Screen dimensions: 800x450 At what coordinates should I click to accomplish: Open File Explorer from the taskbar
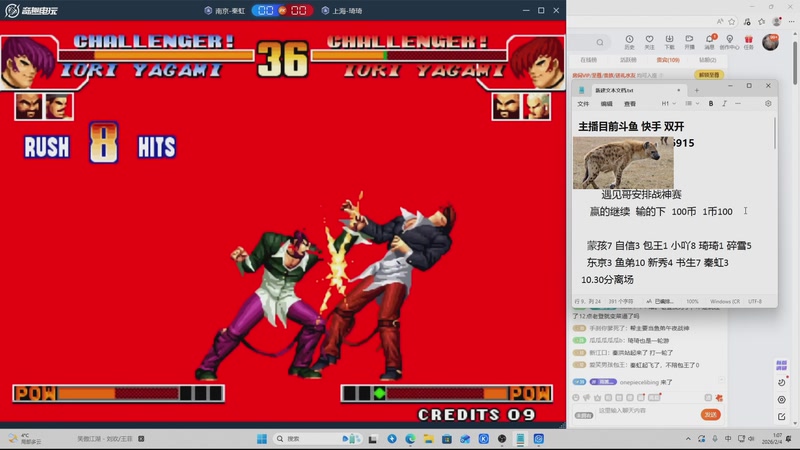(428, 439)
